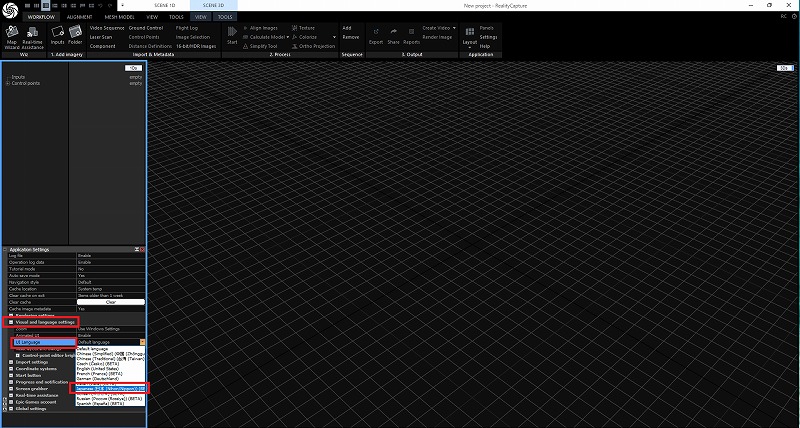Select Default language list option

110,349
